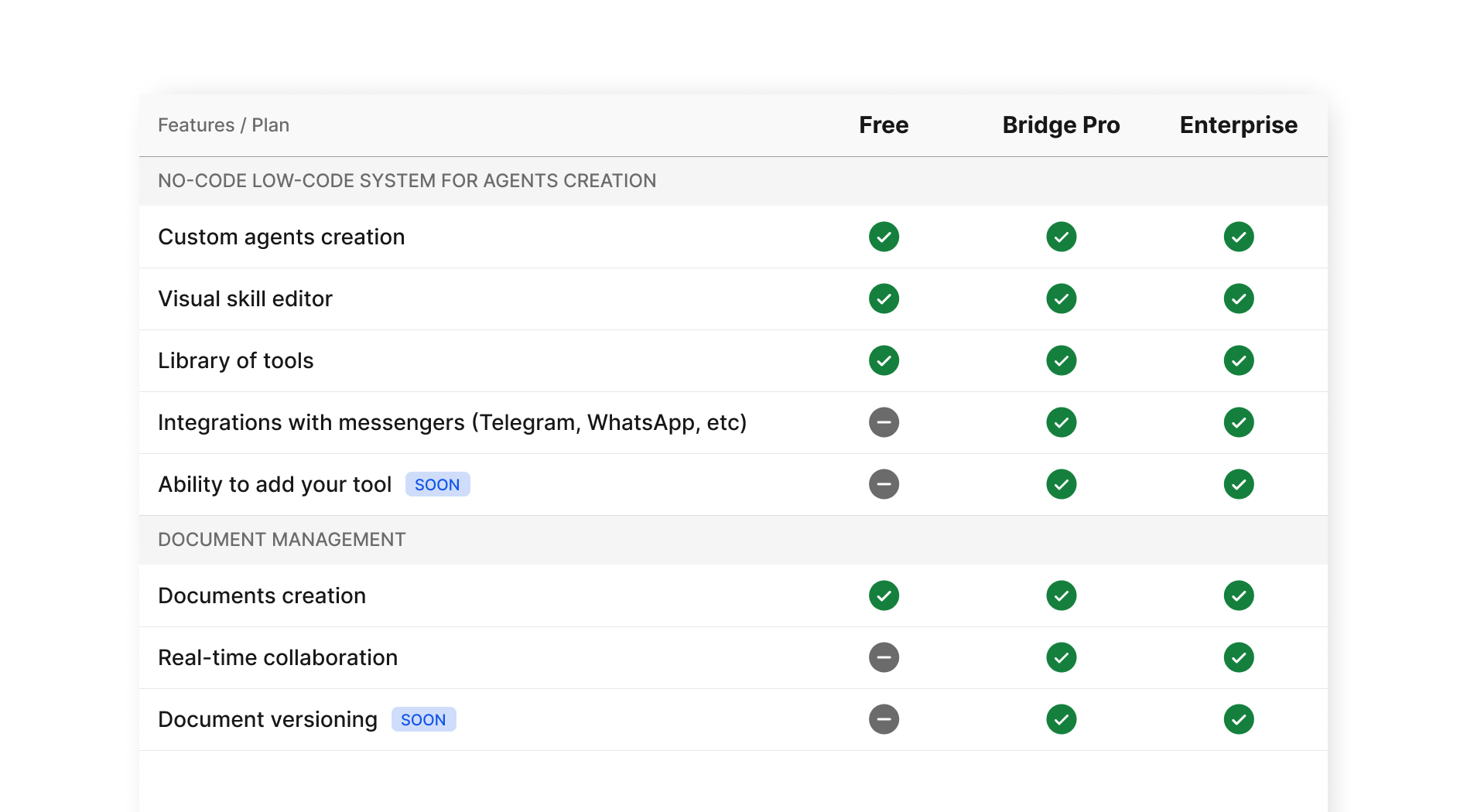Collapse the DOCUMENT MANAGEMENT section
This screenshot has height=812, width=1467.
pos(282,540)
